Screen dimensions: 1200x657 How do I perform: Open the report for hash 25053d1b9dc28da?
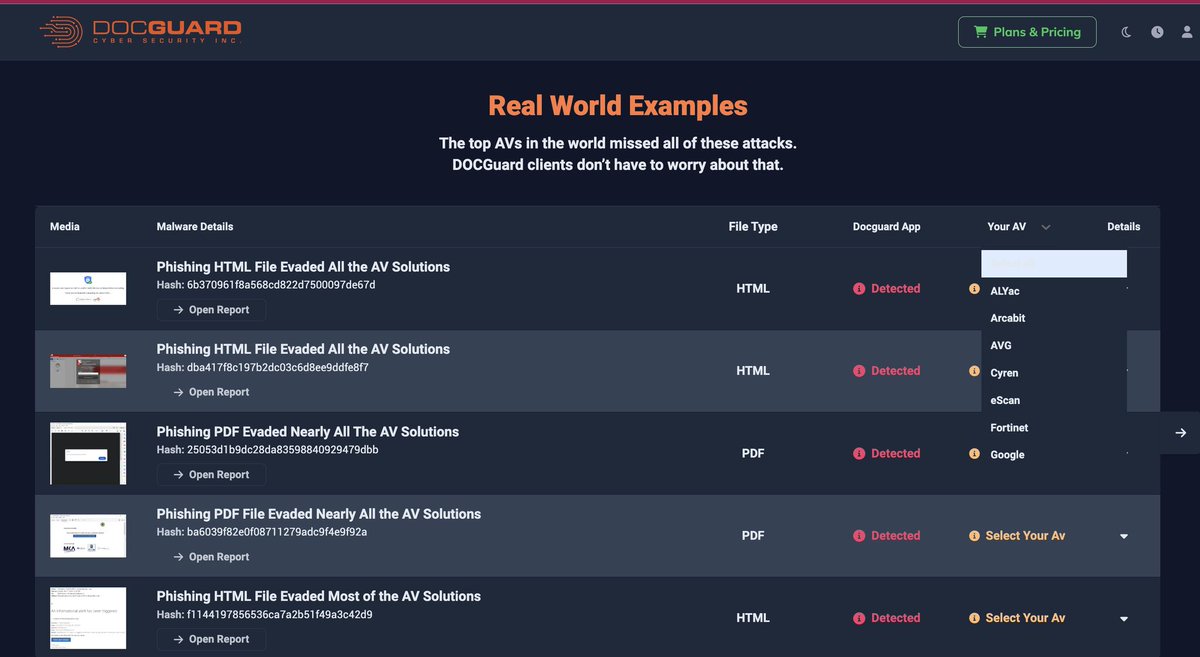pos(210,474)
